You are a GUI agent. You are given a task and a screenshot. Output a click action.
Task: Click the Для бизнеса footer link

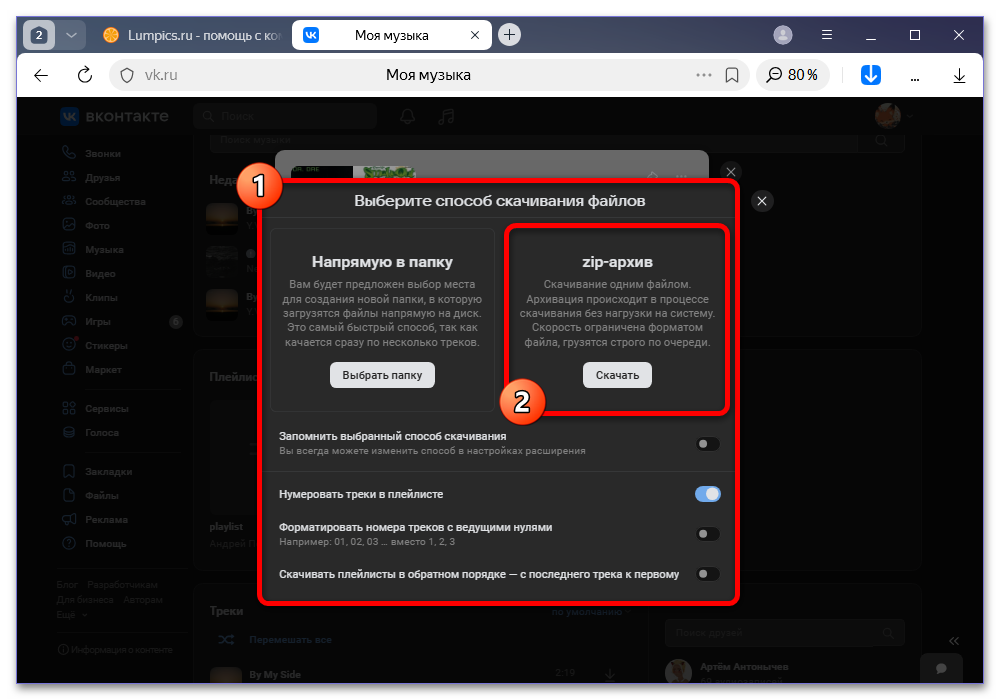(85, 599)
